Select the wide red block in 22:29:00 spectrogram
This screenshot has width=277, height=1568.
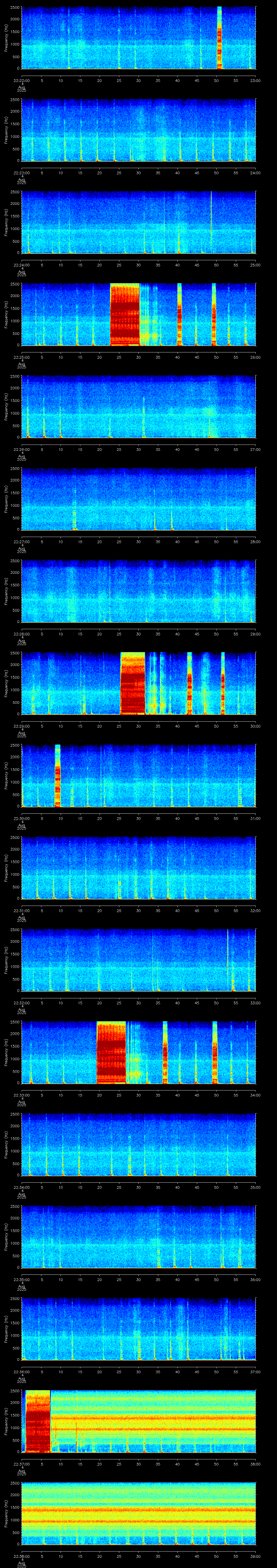133,683
